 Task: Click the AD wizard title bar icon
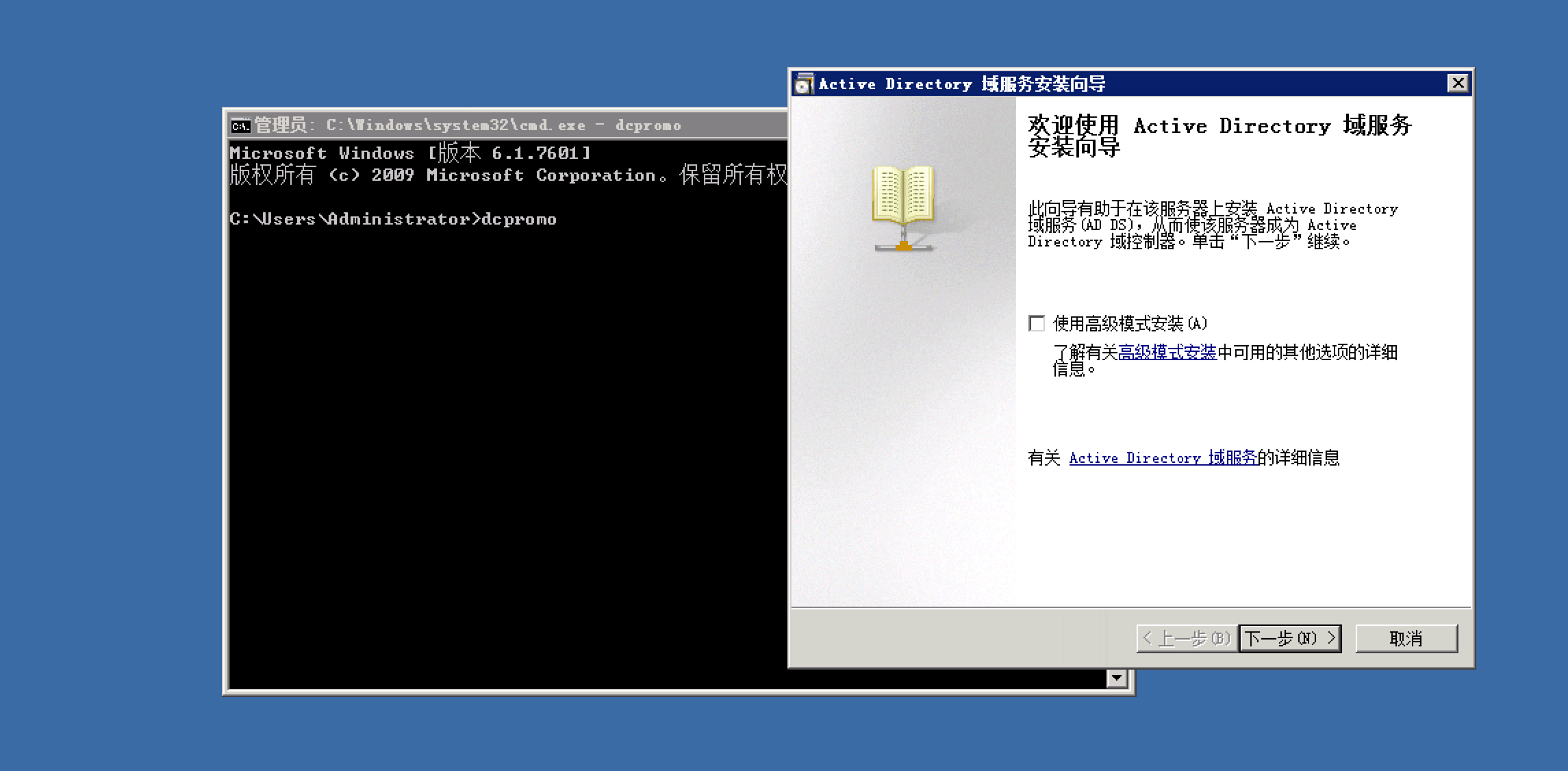click(x=804, y=84)
